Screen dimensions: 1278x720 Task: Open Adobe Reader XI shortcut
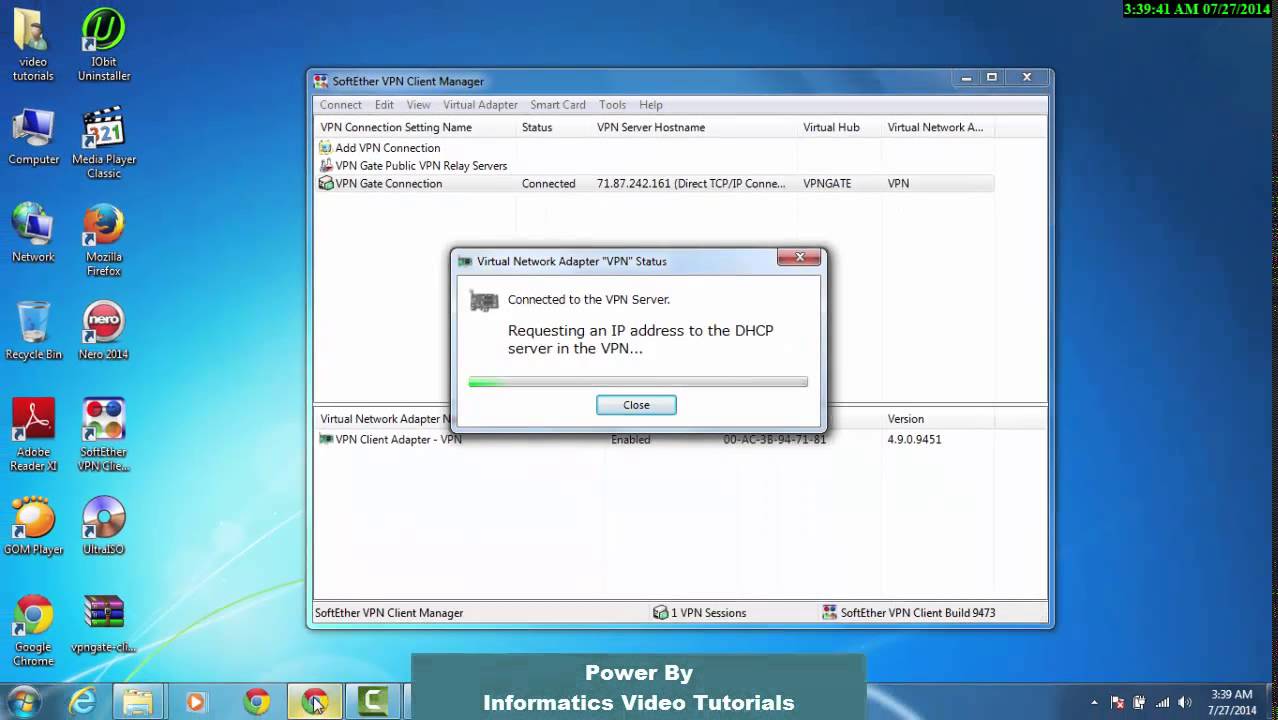[x=33, y=435]
